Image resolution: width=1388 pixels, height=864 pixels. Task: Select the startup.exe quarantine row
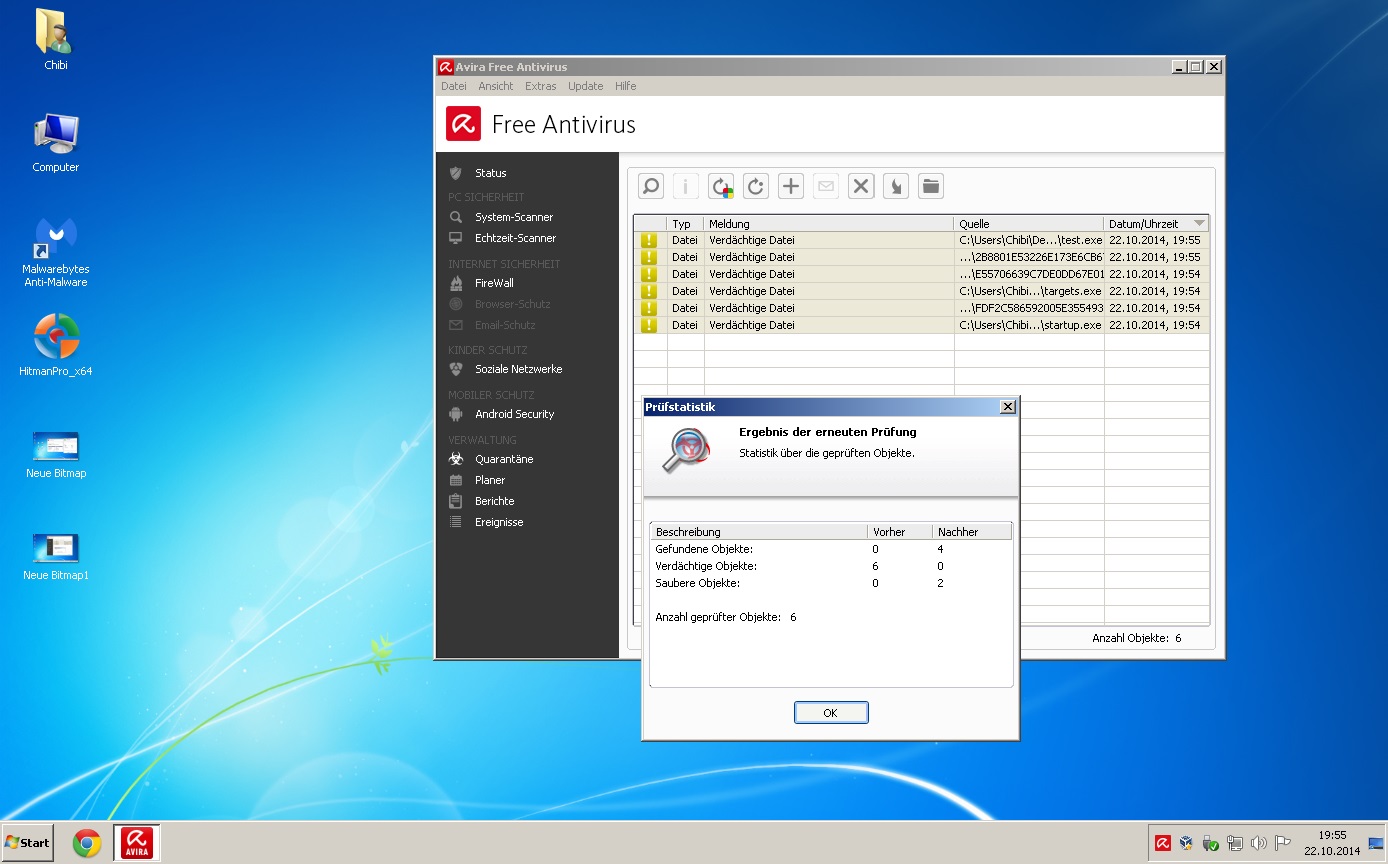click(921, 325)
